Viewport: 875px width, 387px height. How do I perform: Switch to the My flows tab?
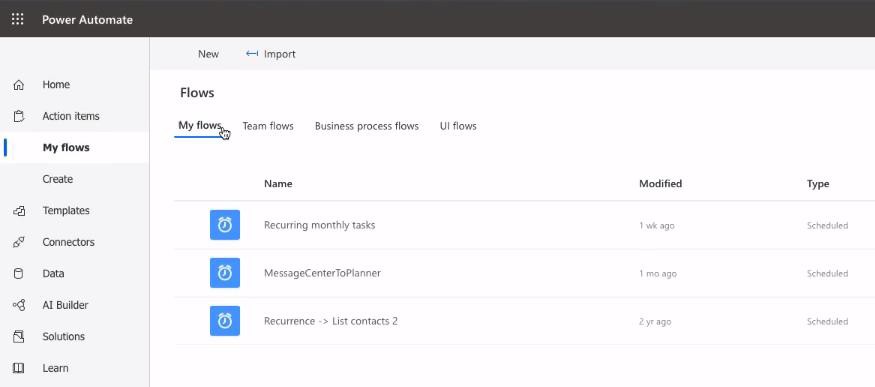coord(200,125)
